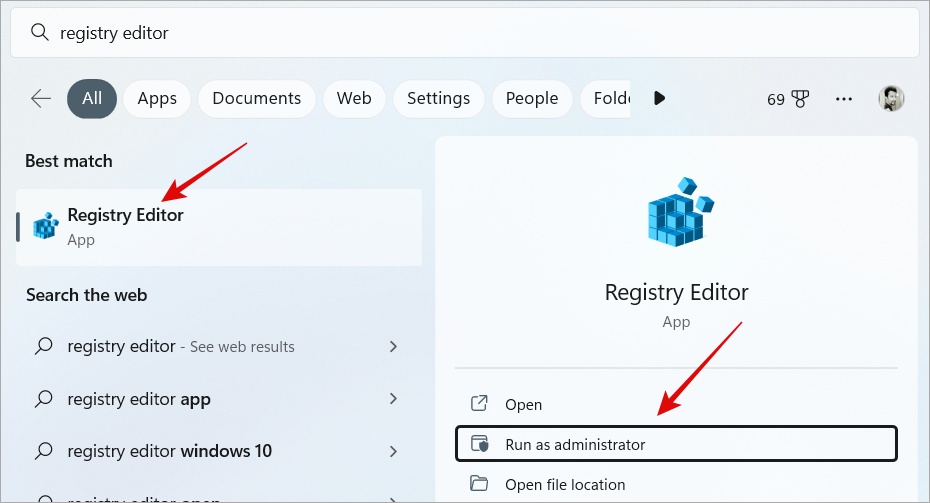
Task: Click the Run as administrator shield icon
Action: coord(479,444)
